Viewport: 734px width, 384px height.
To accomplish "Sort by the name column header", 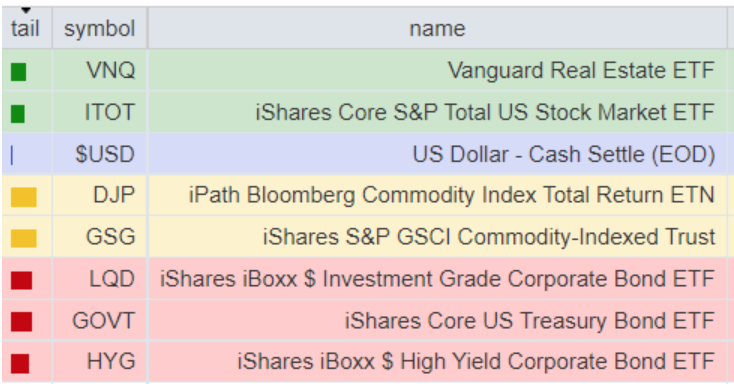I will point(437,29).
